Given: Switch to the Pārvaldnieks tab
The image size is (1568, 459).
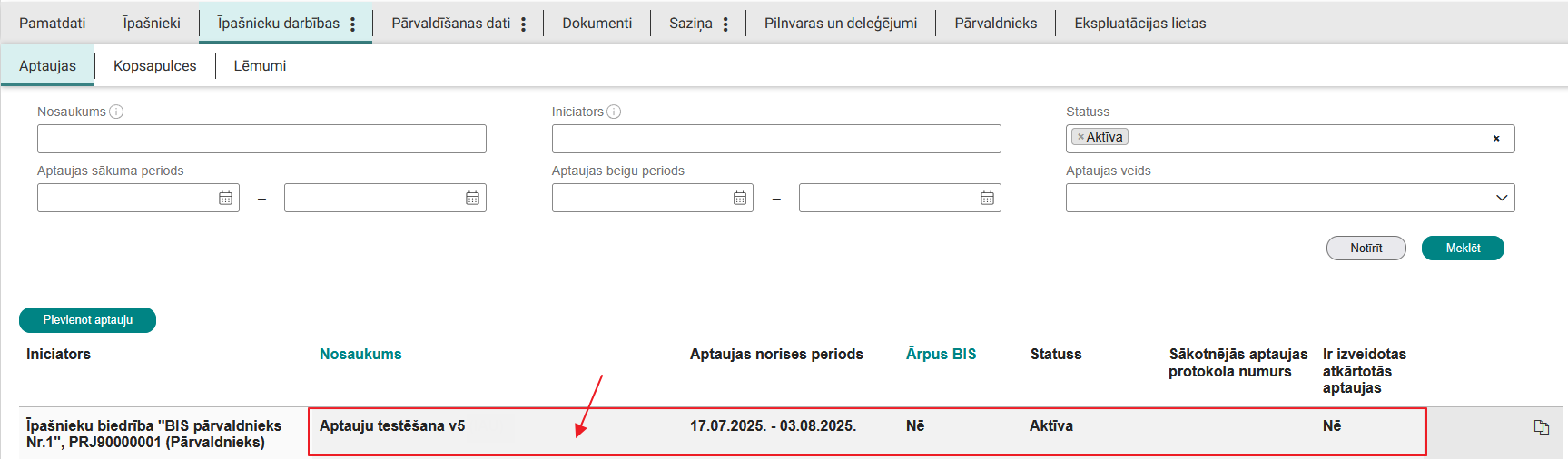Looking at the screenshot, I should pos(996,24).
